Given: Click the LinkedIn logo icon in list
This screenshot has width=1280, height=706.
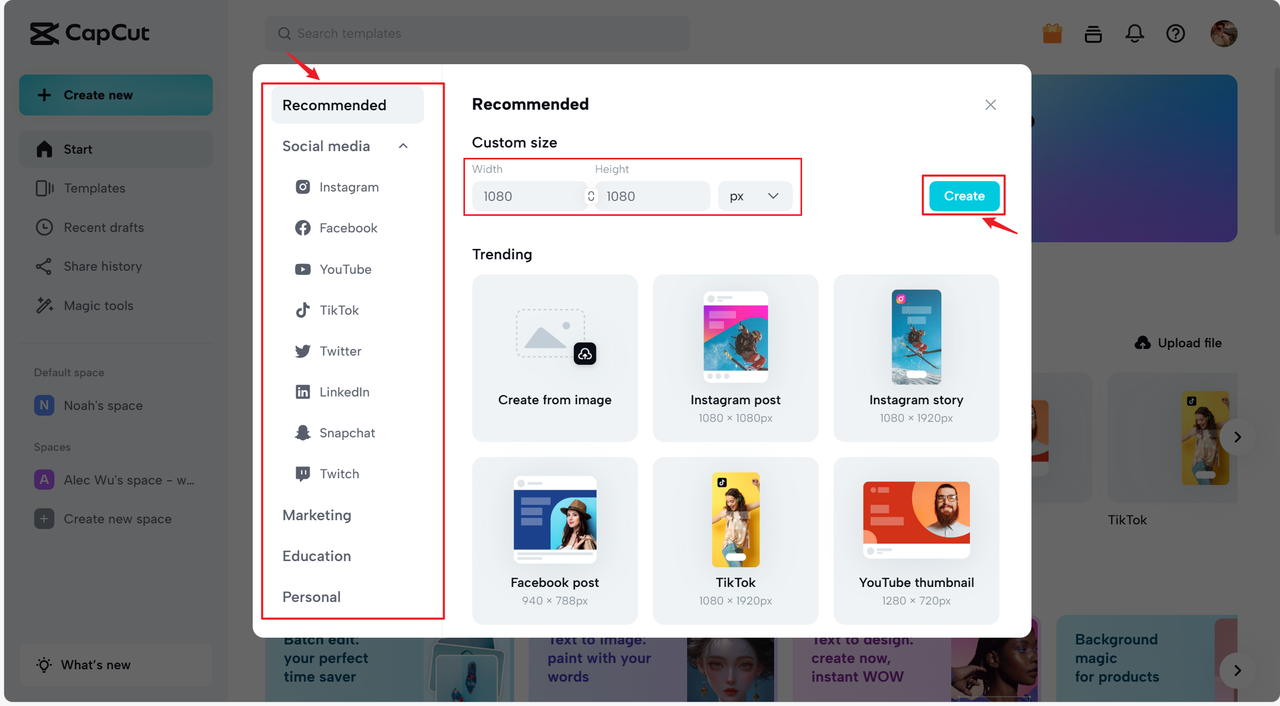Looking at the screenshot, I should [x=302, y=392].
